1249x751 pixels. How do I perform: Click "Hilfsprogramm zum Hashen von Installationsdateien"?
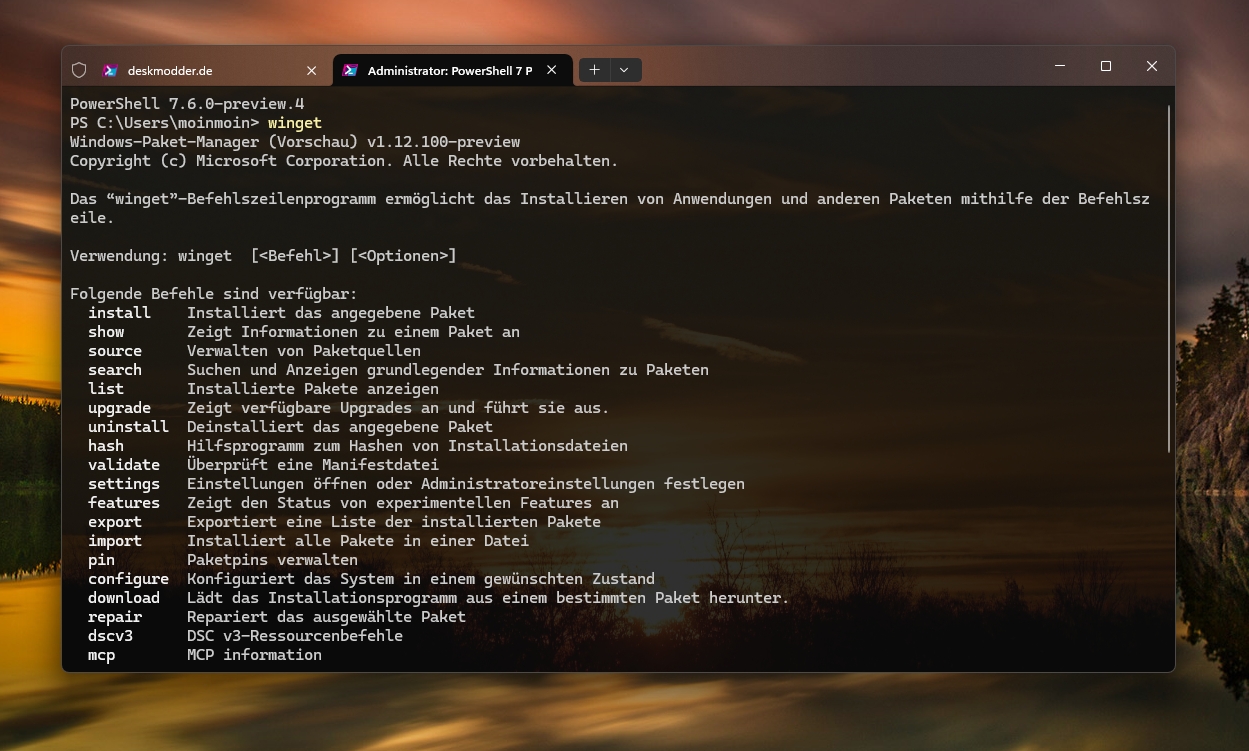coord(408,446)
